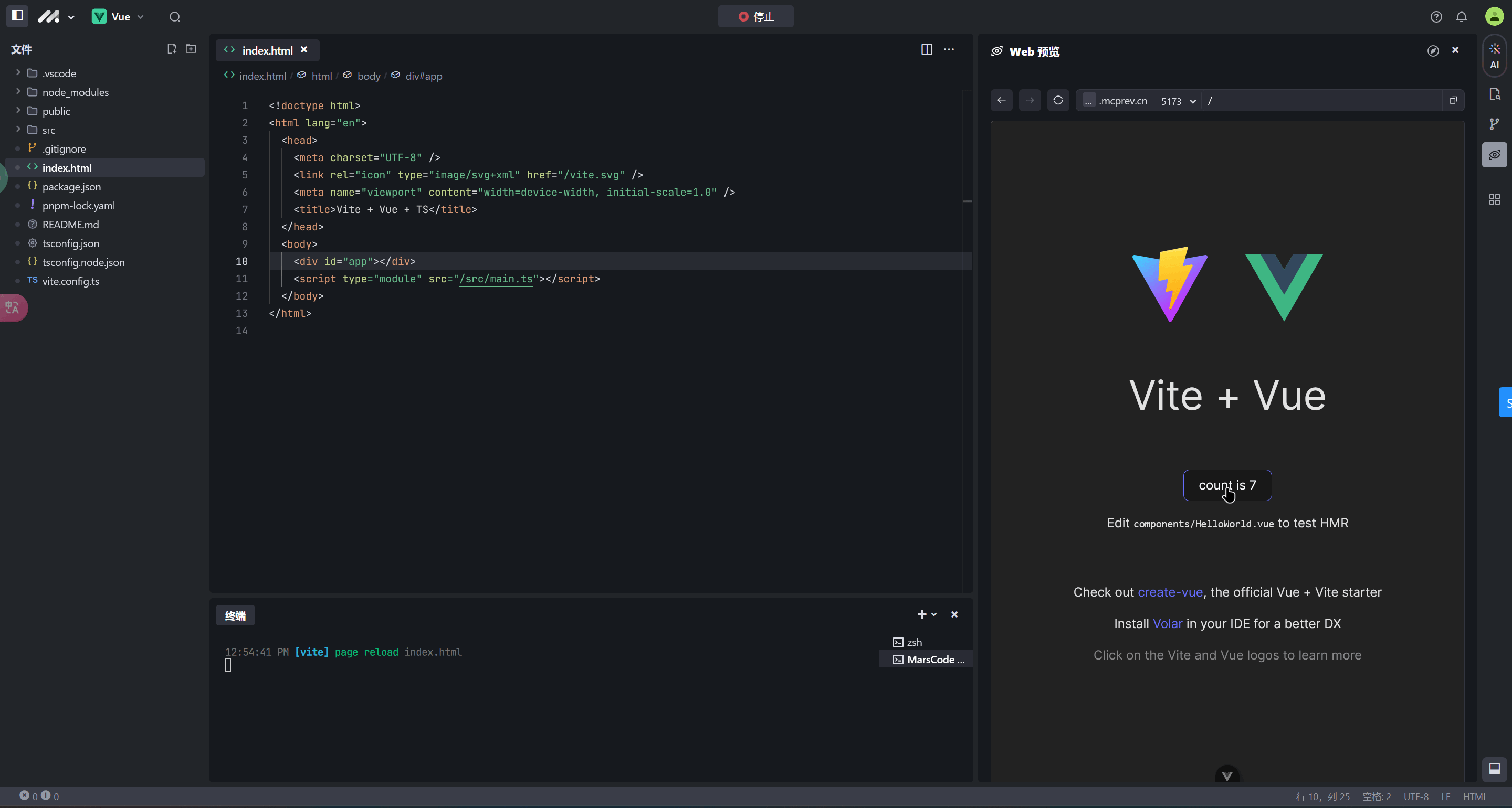
Task: Open the user avatar menu
Action: (1494, 16)
